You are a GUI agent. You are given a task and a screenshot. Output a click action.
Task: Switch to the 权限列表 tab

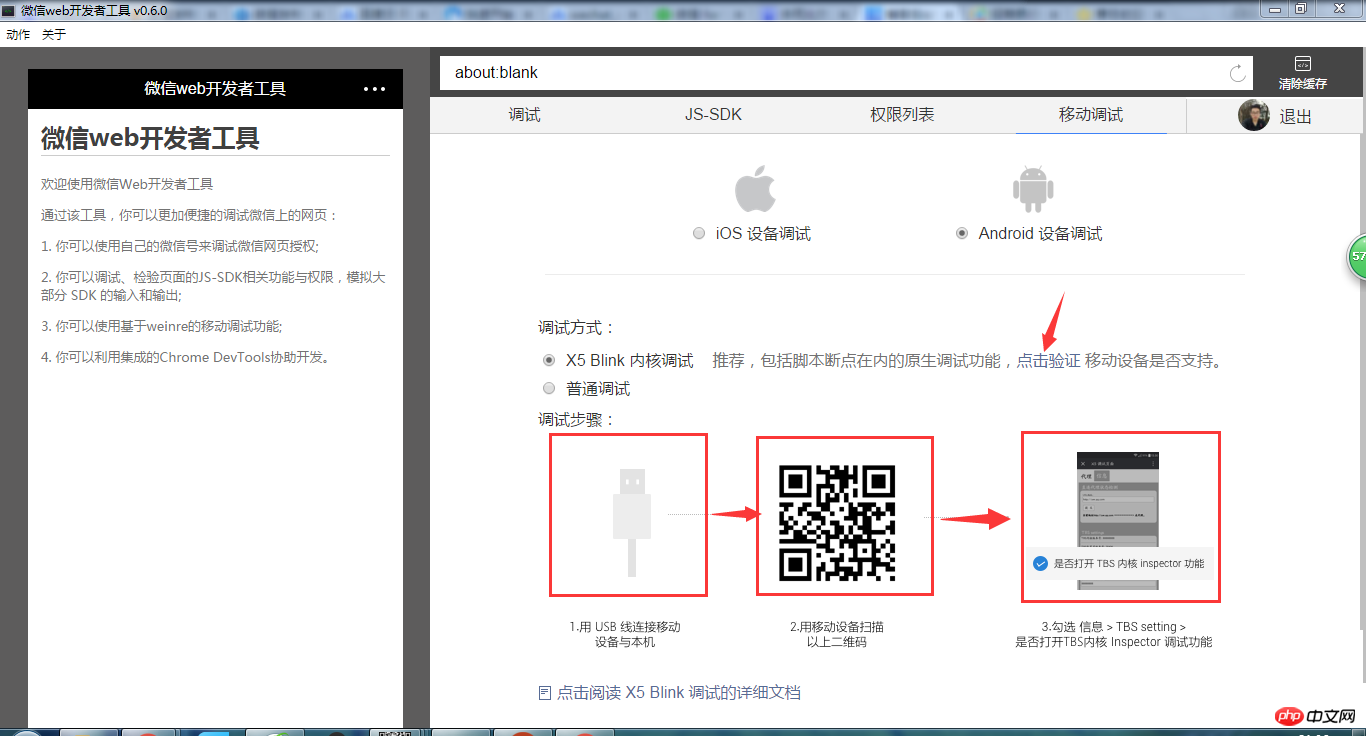tap(902, 115)
